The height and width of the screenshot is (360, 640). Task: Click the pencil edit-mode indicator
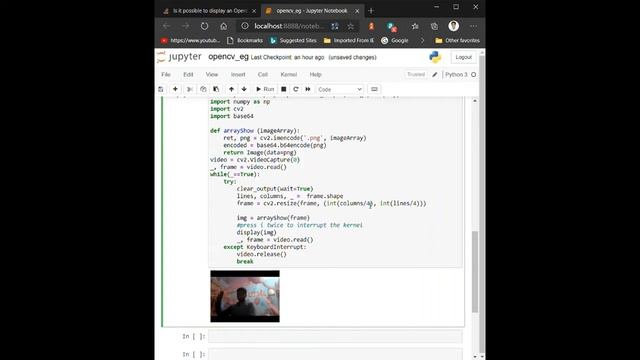pyautogui.click(x=435, y=74)
